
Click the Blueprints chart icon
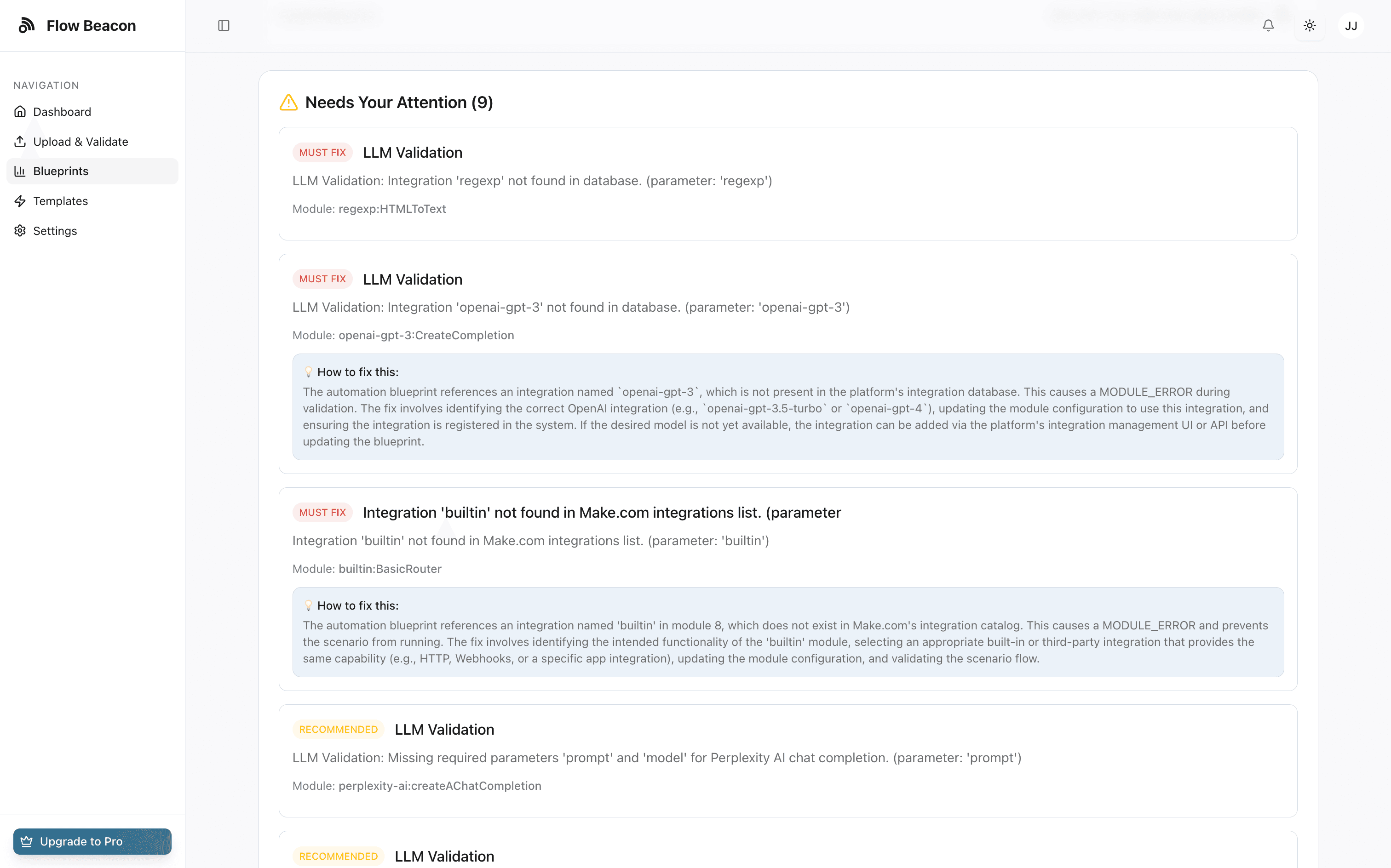click(x=20, y=171)
